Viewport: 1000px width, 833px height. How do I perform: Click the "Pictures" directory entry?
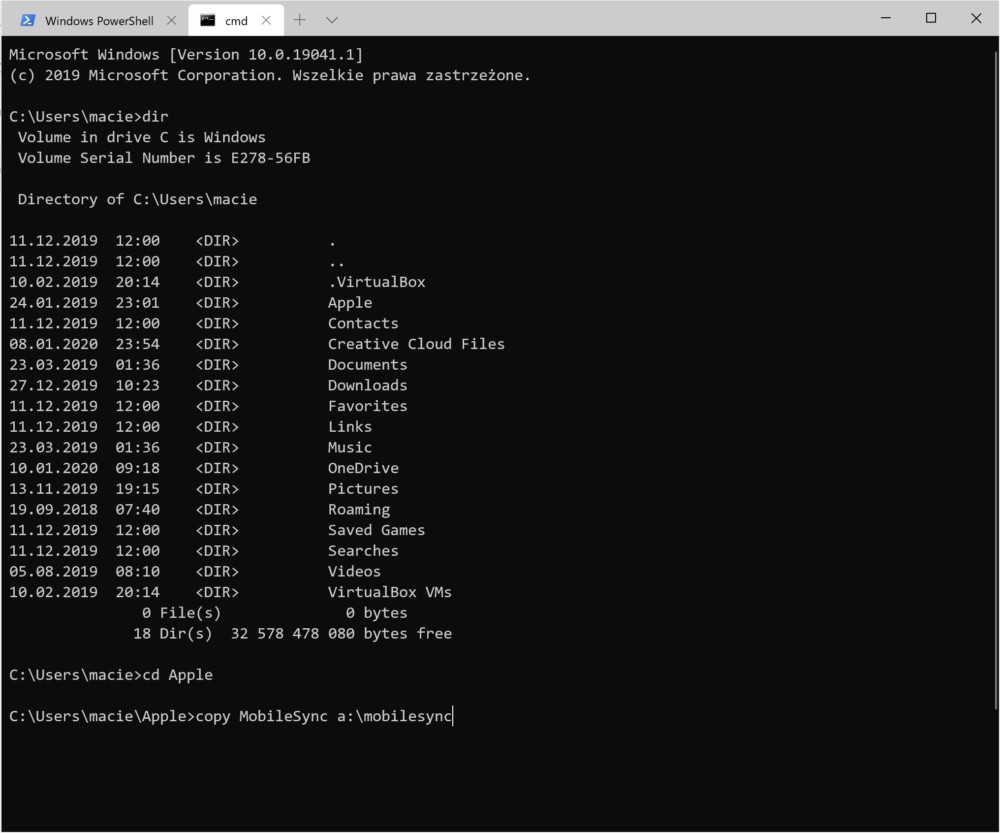pos(363,489)
